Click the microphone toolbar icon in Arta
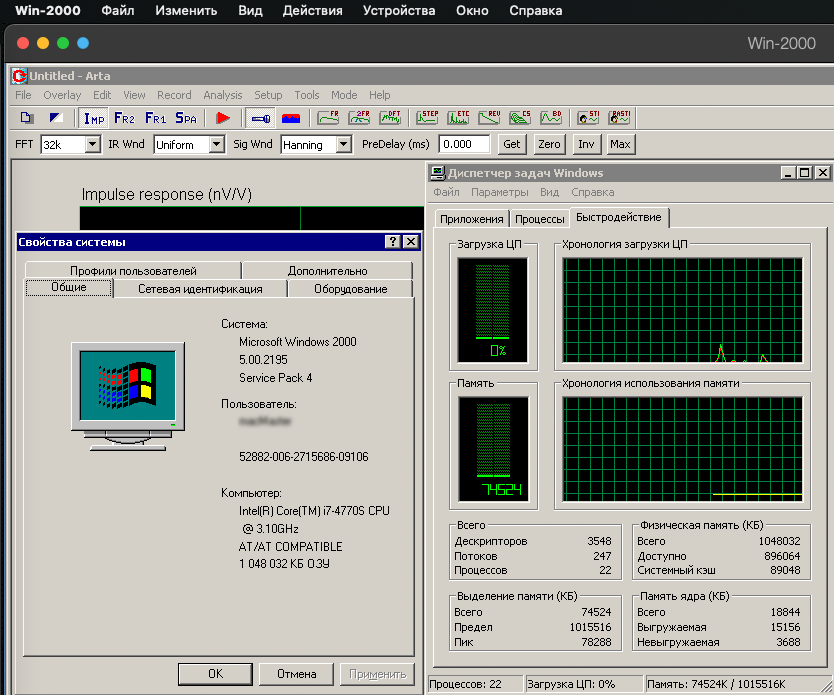Image resolution: width=834 pixels, height=695 pixels. (x=261, y=118)
